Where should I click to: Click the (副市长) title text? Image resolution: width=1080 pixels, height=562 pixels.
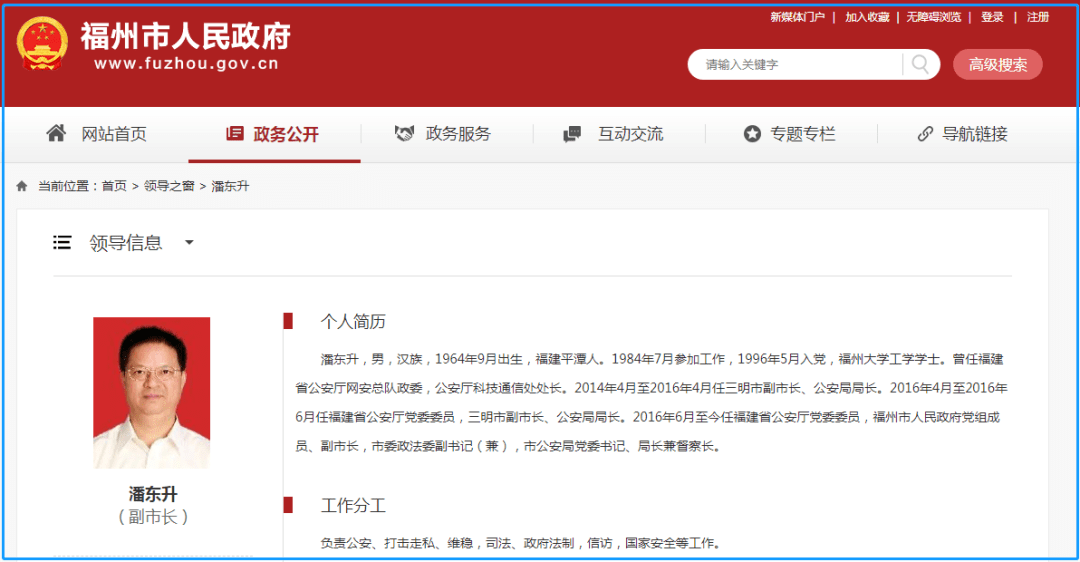coord(152,517)
